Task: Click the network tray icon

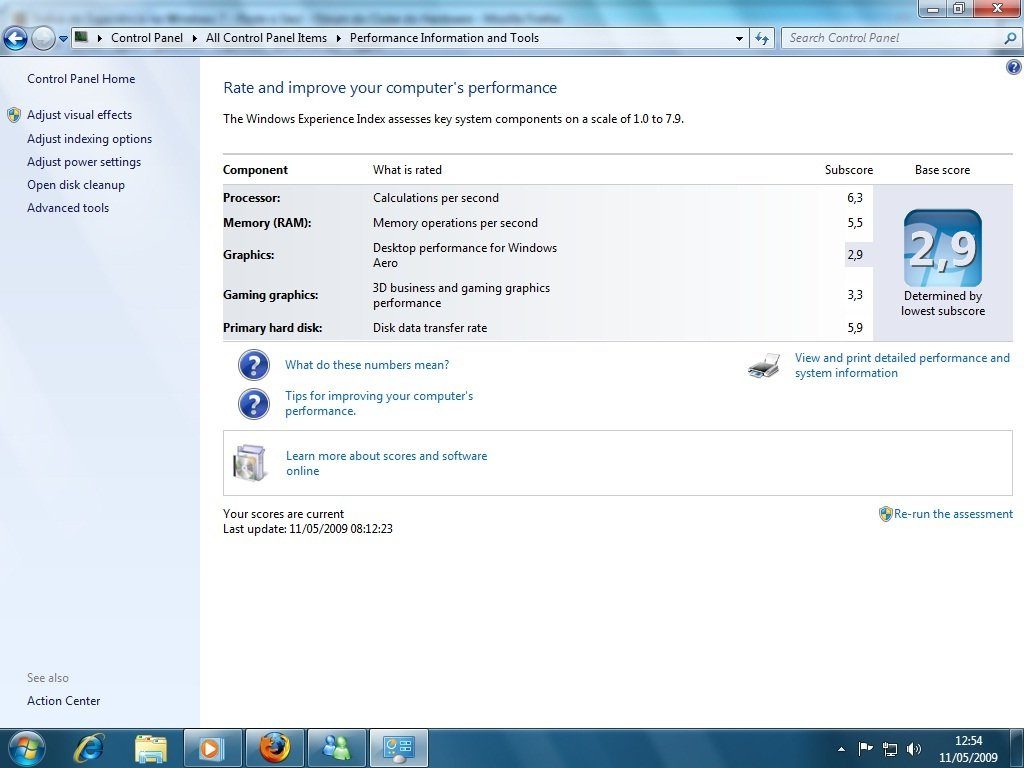Action: click(889, 748)
